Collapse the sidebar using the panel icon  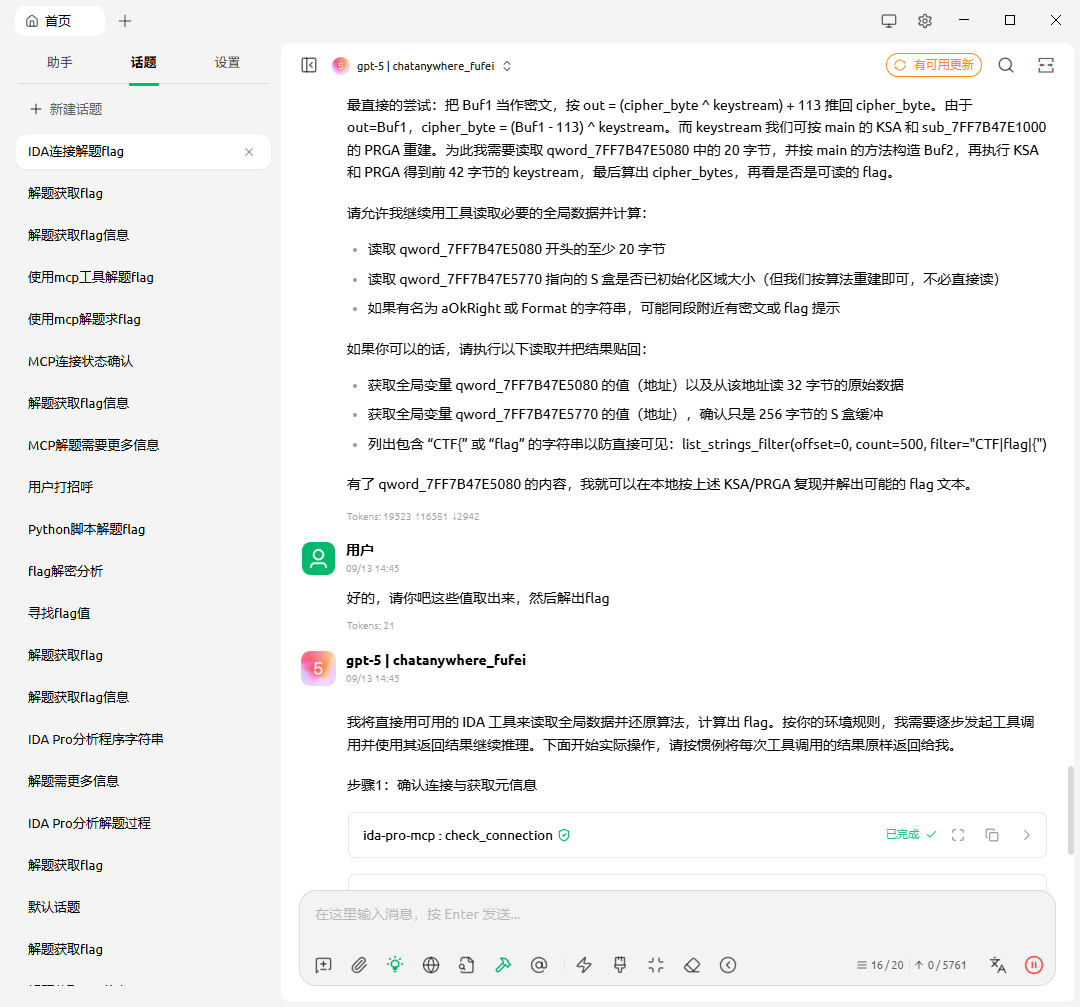click(x=309, y=65)
